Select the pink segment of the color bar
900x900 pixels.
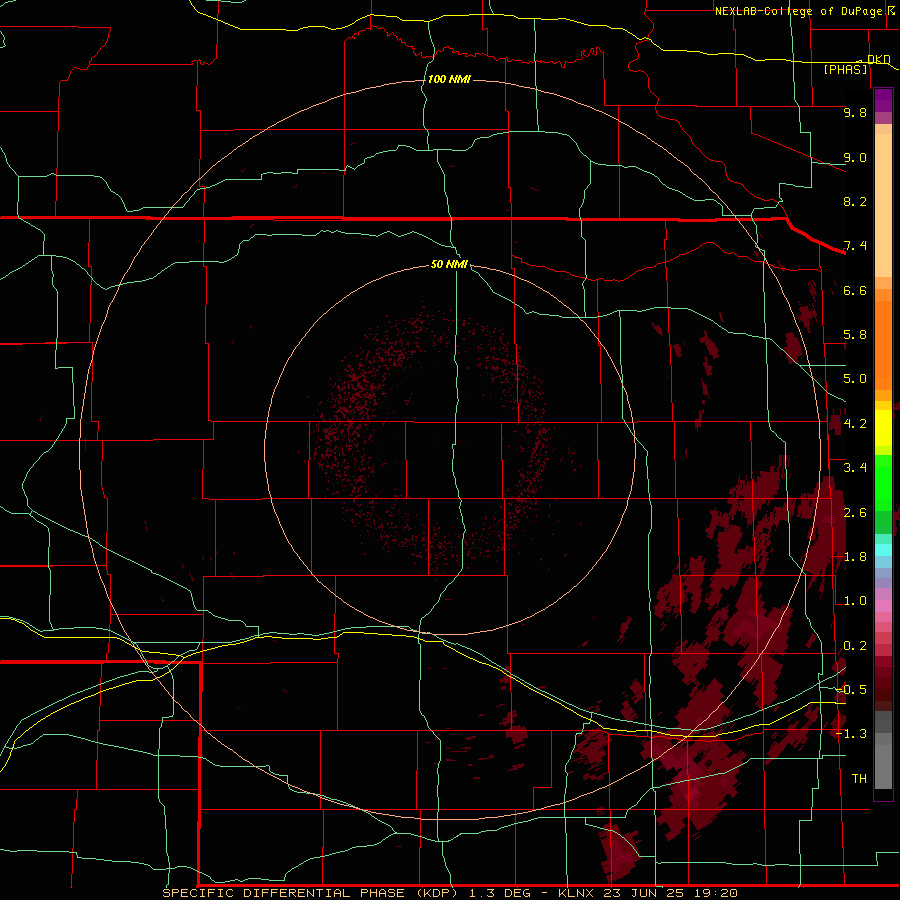(883, 606)
